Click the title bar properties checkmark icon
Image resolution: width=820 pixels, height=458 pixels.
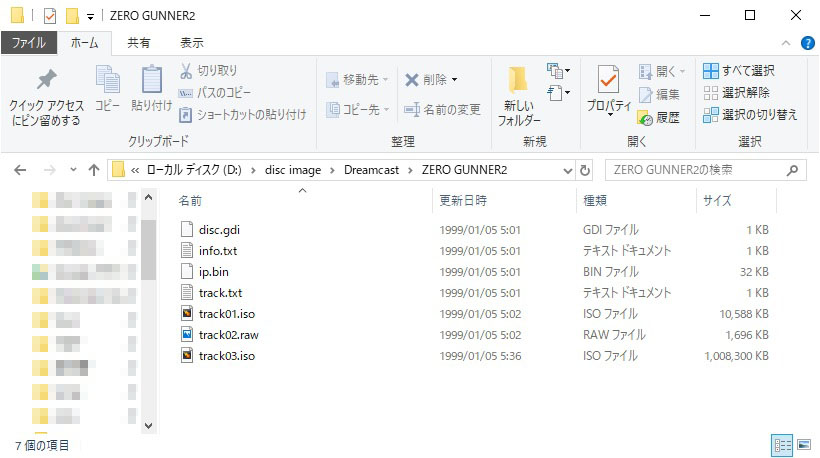(50, 16)
